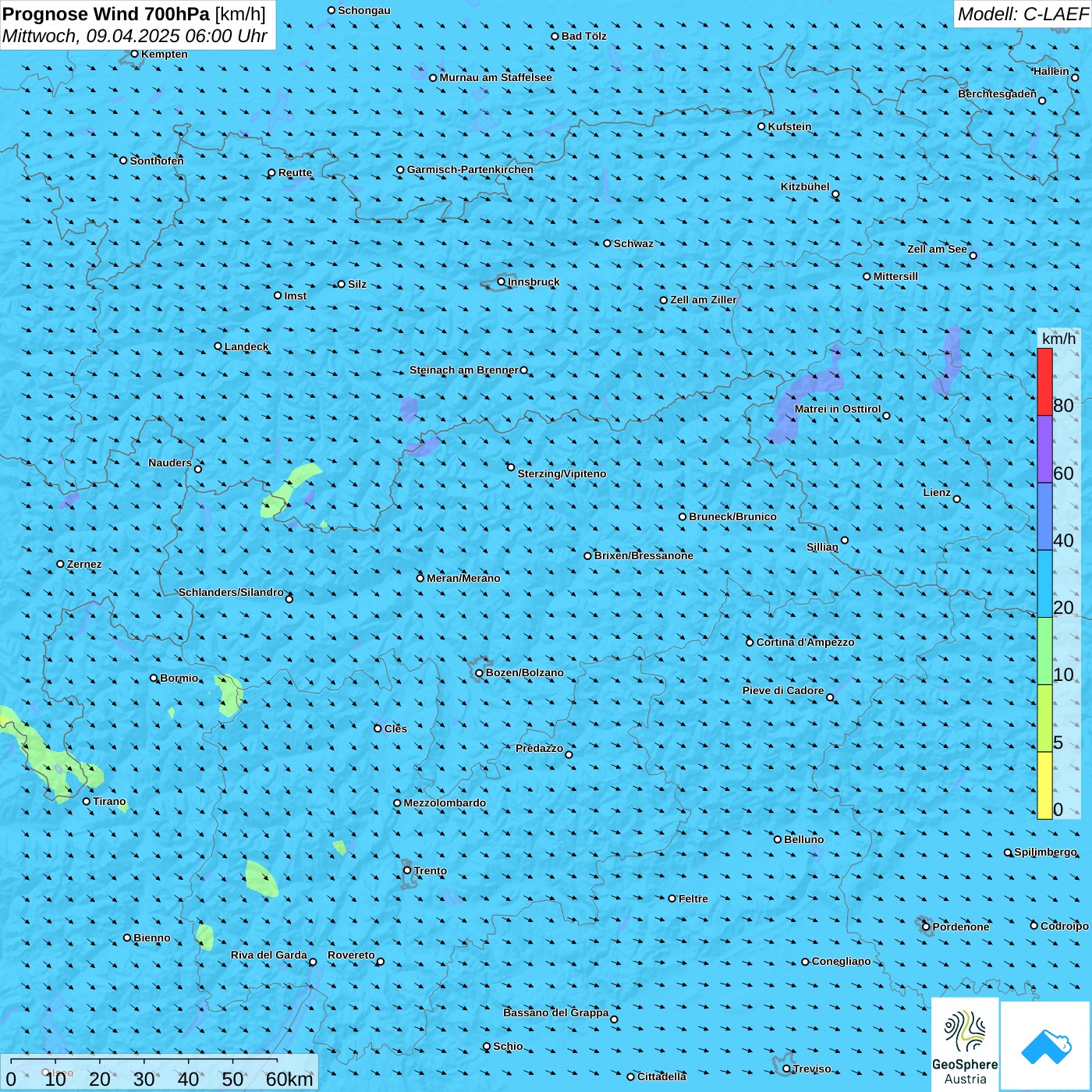Viewport: 1092px width, 1092px height.
Task: Click the Matrei in Osttirol label
Action: pos(838,409)
